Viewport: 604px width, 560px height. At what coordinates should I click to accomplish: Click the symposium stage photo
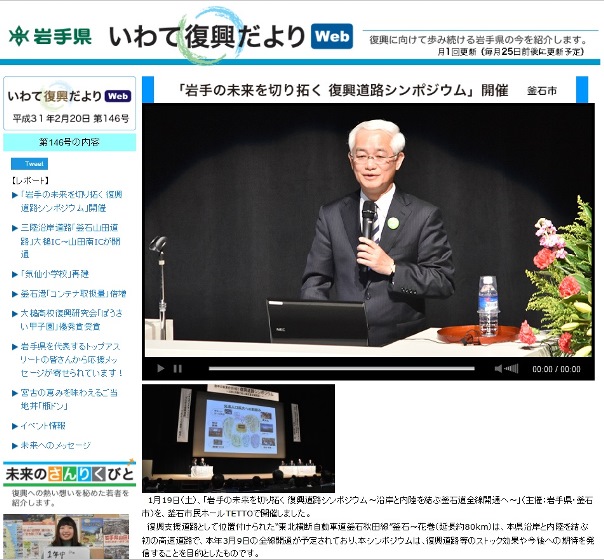238,438
